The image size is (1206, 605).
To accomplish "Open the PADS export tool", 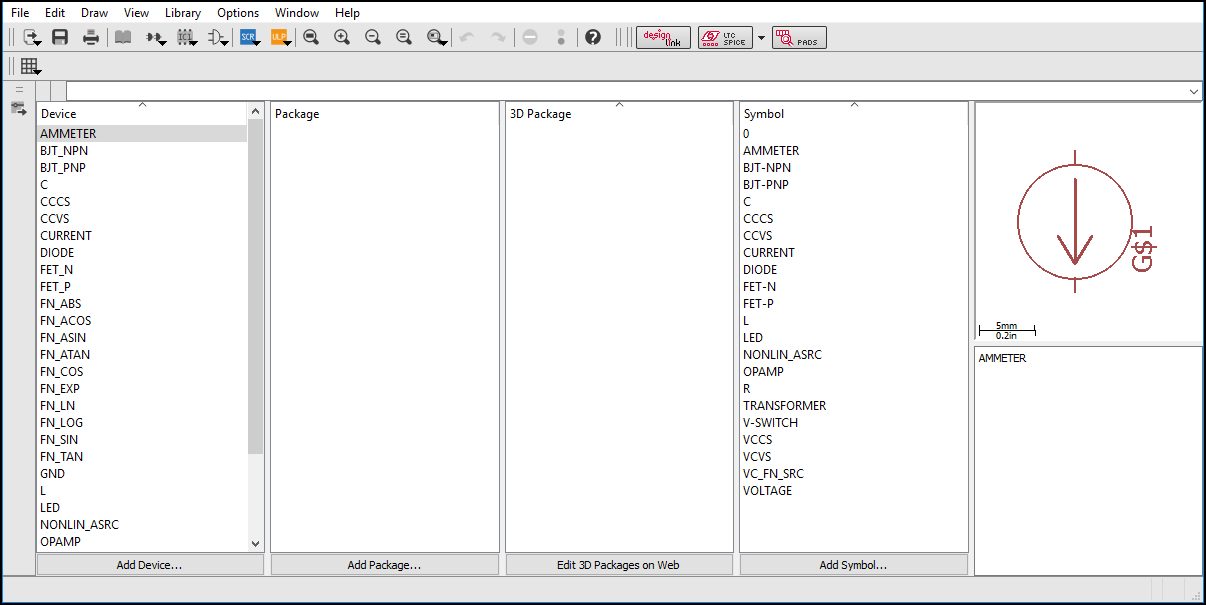I will point(799,37).
